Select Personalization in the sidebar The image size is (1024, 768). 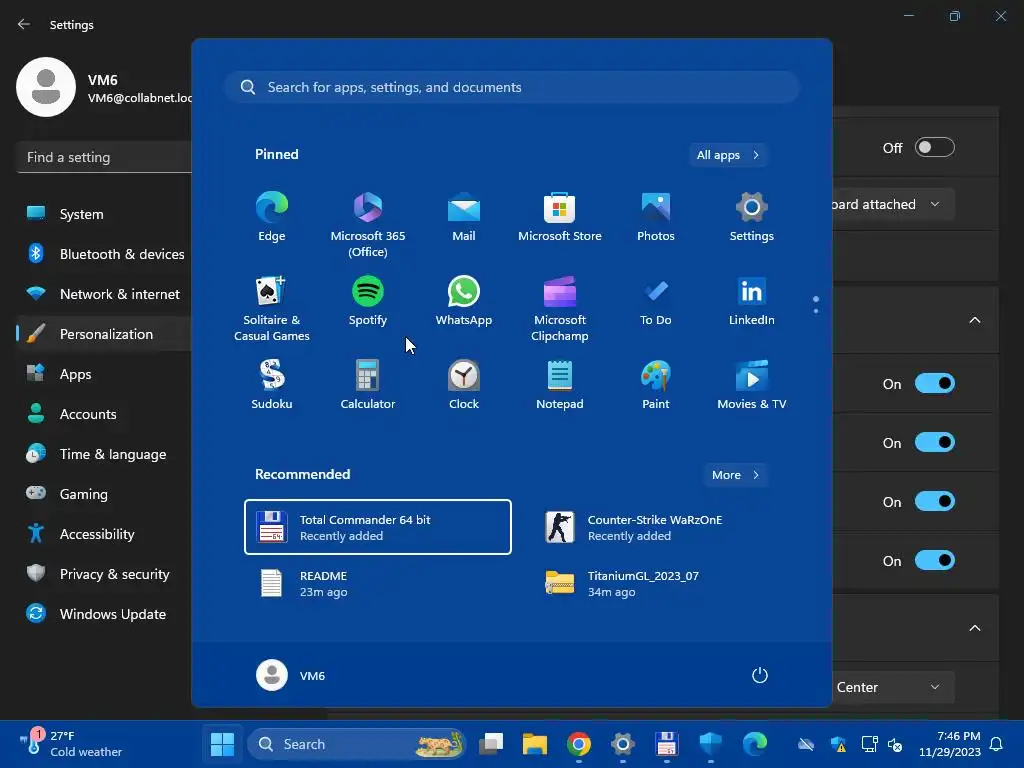104,334
